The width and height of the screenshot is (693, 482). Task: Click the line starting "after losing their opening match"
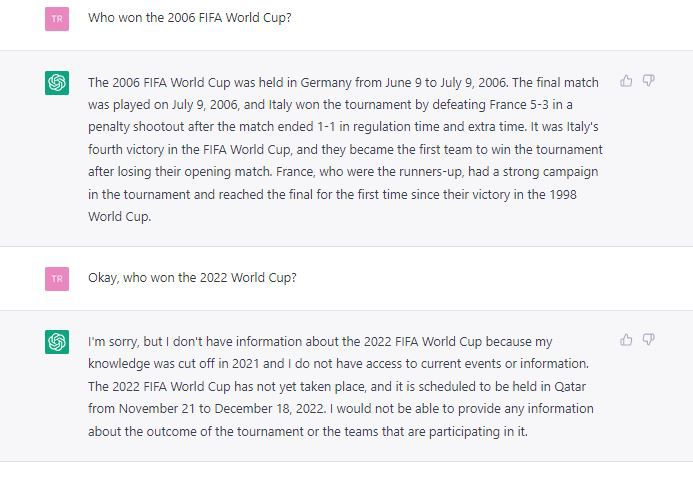340,172
